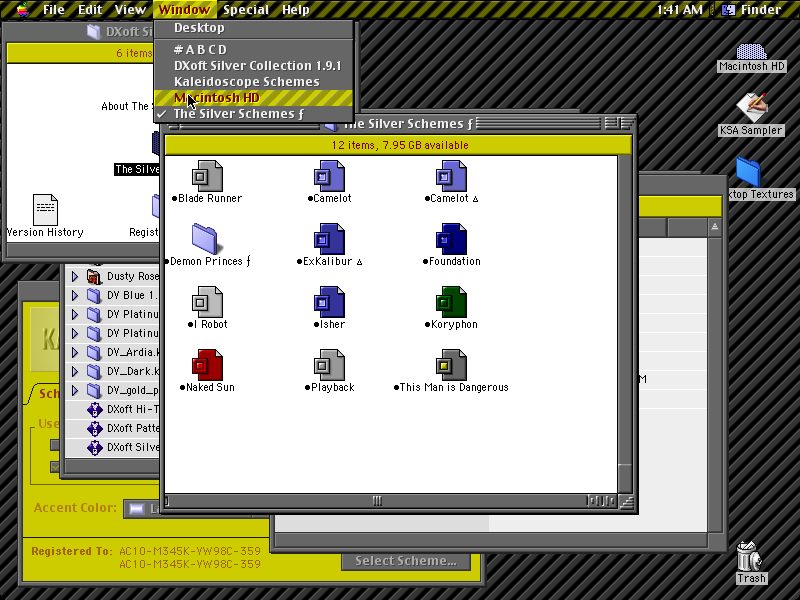
Task: Expand the Dusty Rose list row
Action: point(74,277)
